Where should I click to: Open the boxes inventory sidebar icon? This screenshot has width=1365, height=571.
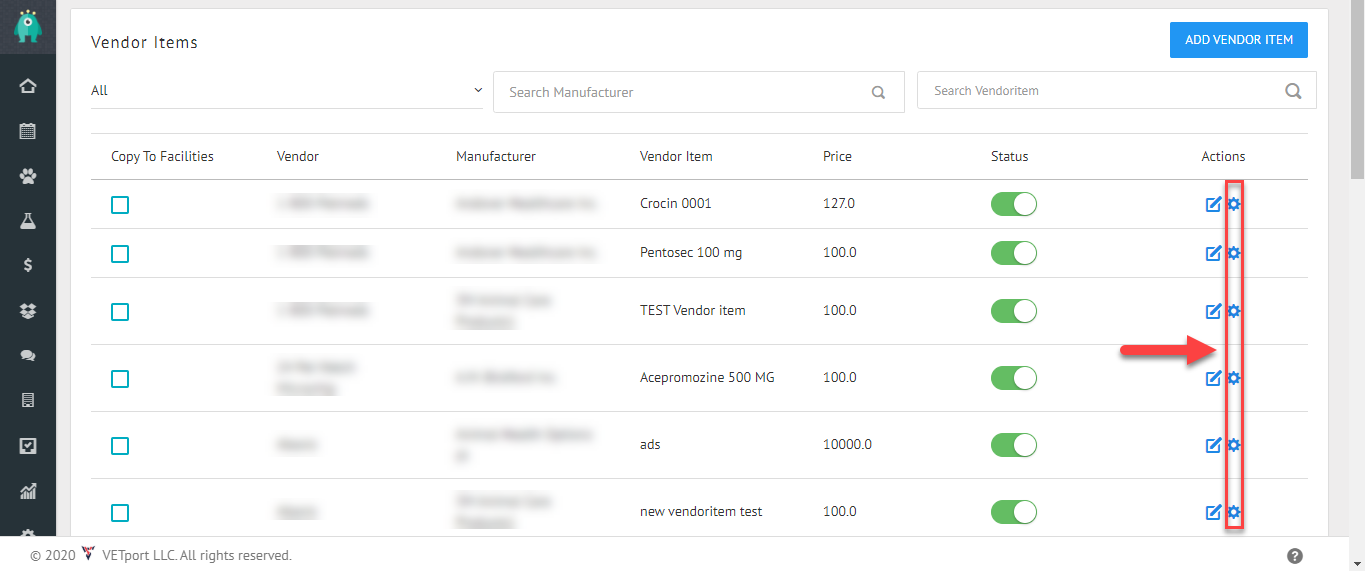click(28, 311)
